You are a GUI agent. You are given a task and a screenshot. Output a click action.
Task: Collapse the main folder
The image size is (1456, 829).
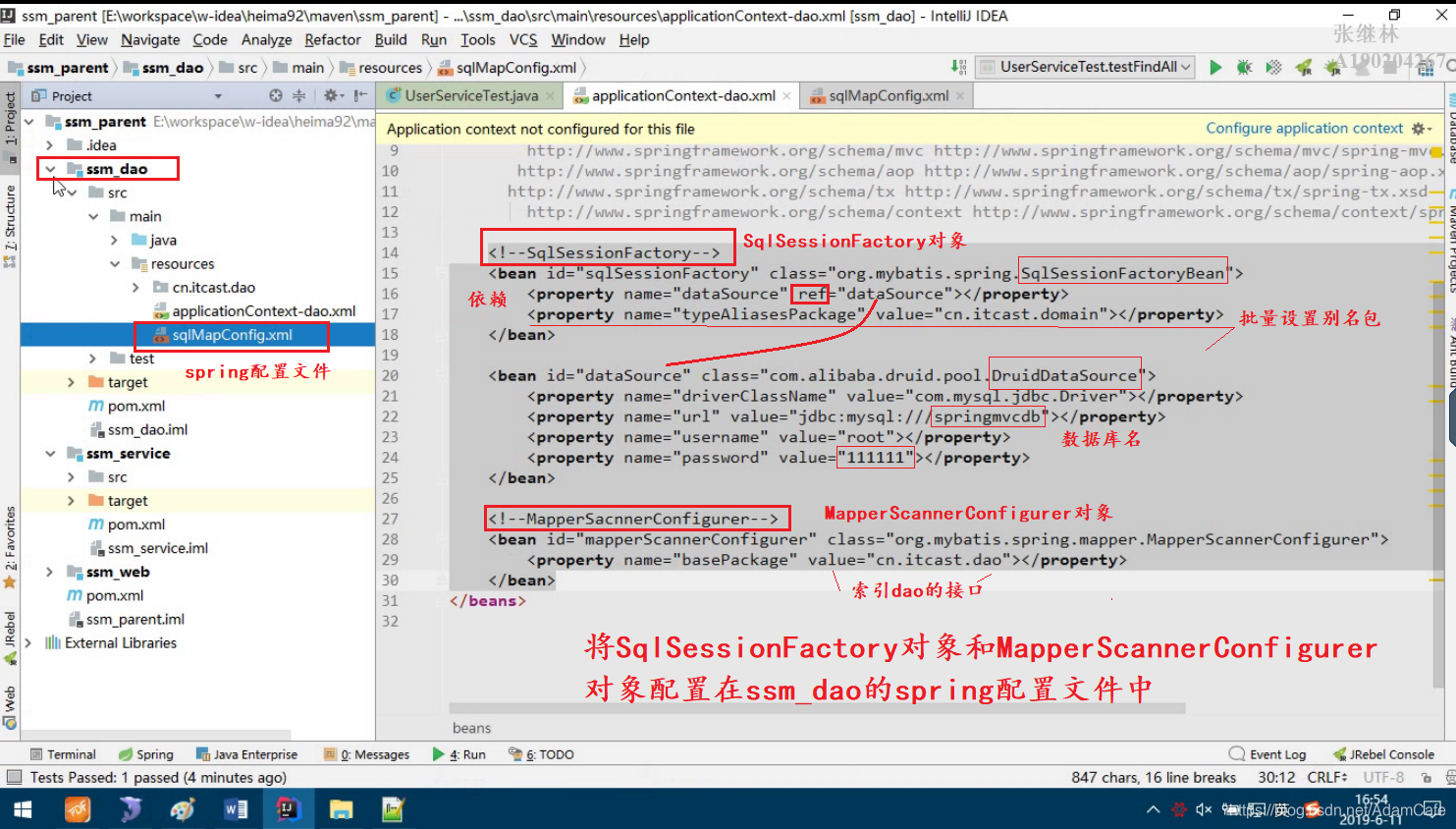coord(93,216)
